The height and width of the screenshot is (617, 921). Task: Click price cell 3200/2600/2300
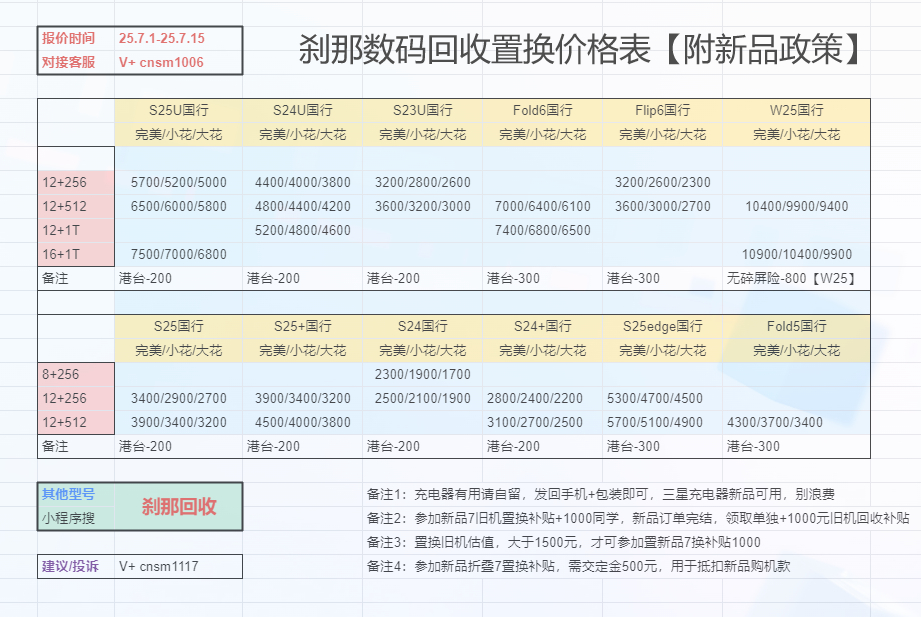663,182
